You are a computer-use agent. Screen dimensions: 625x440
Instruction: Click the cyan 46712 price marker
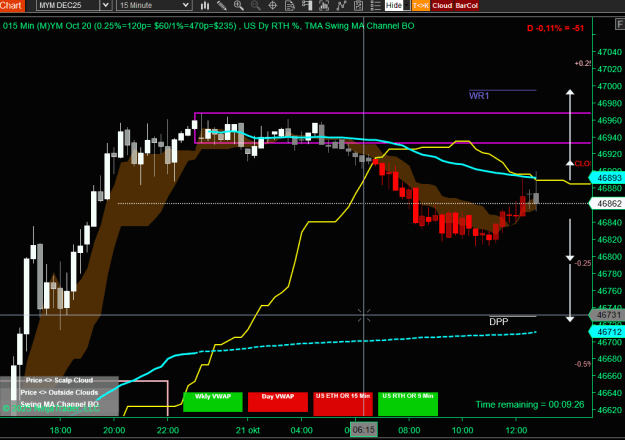coord(607,332)
